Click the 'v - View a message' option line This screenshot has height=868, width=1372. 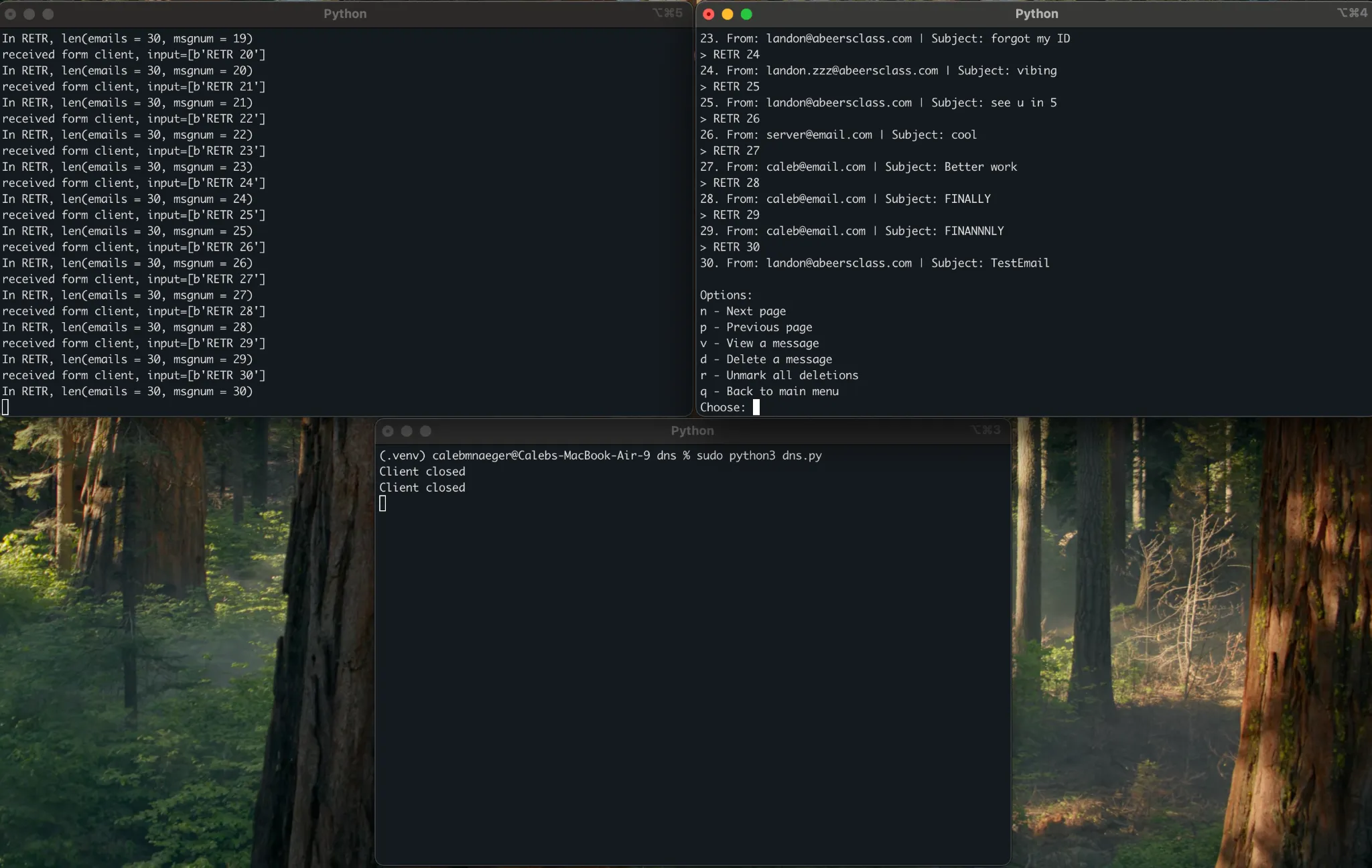(759, 343)
